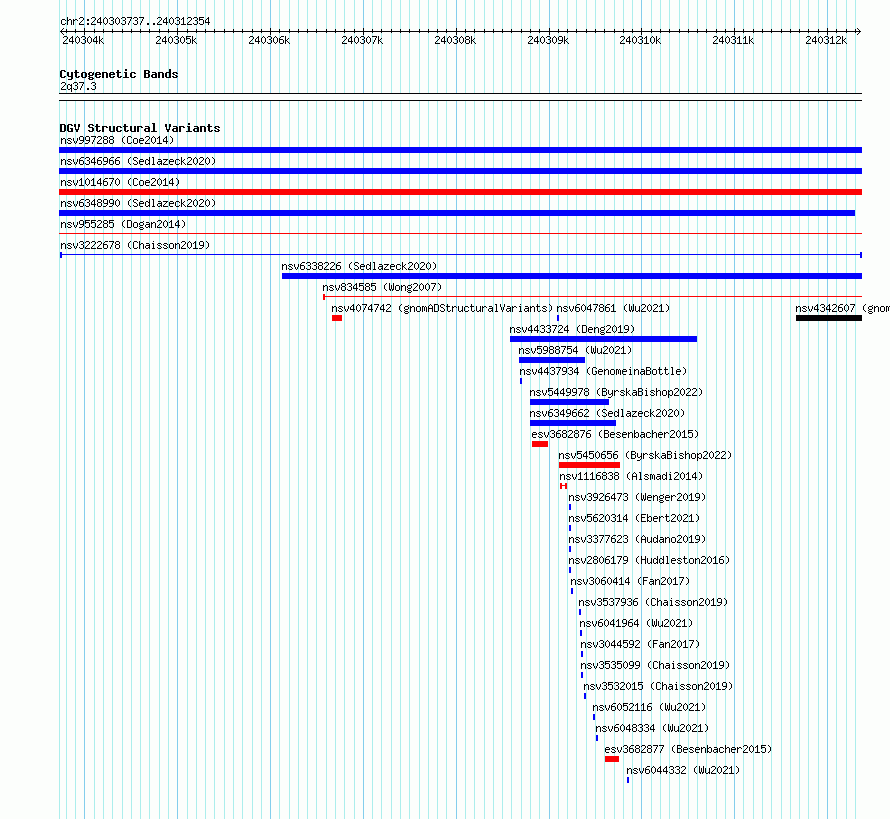
Task: Select the nsv4342607 label
Action: [842, 308]
